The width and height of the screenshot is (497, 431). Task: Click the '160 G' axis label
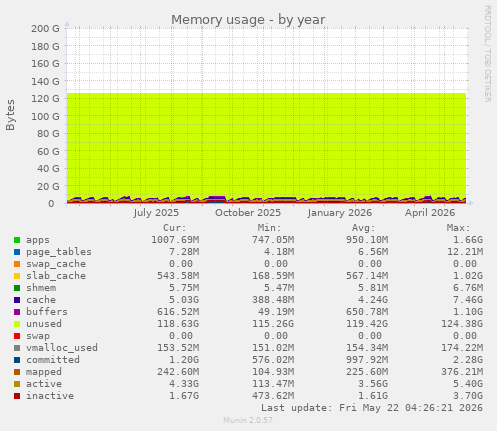click(45, 64)
